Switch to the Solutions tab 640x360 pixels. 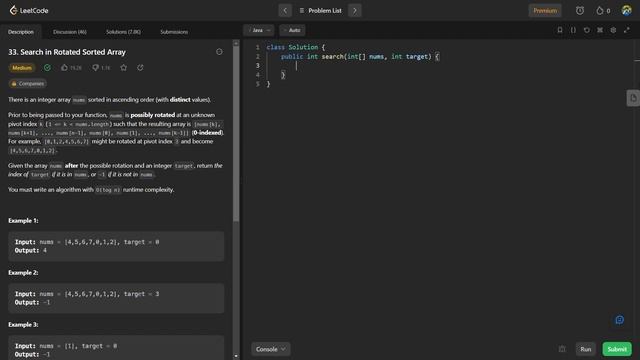(123, 32)
